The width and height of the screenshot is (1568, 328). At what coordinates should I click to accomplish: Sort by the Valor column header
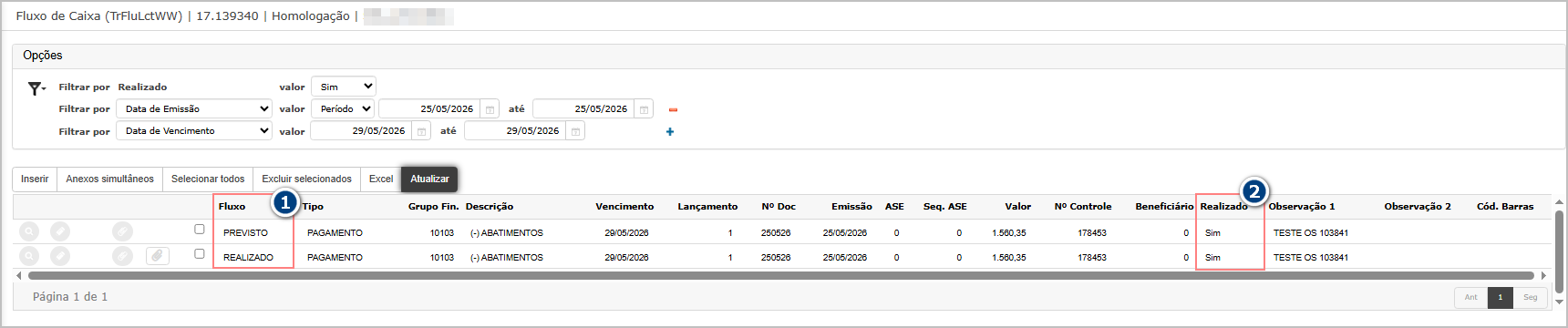1018,207
